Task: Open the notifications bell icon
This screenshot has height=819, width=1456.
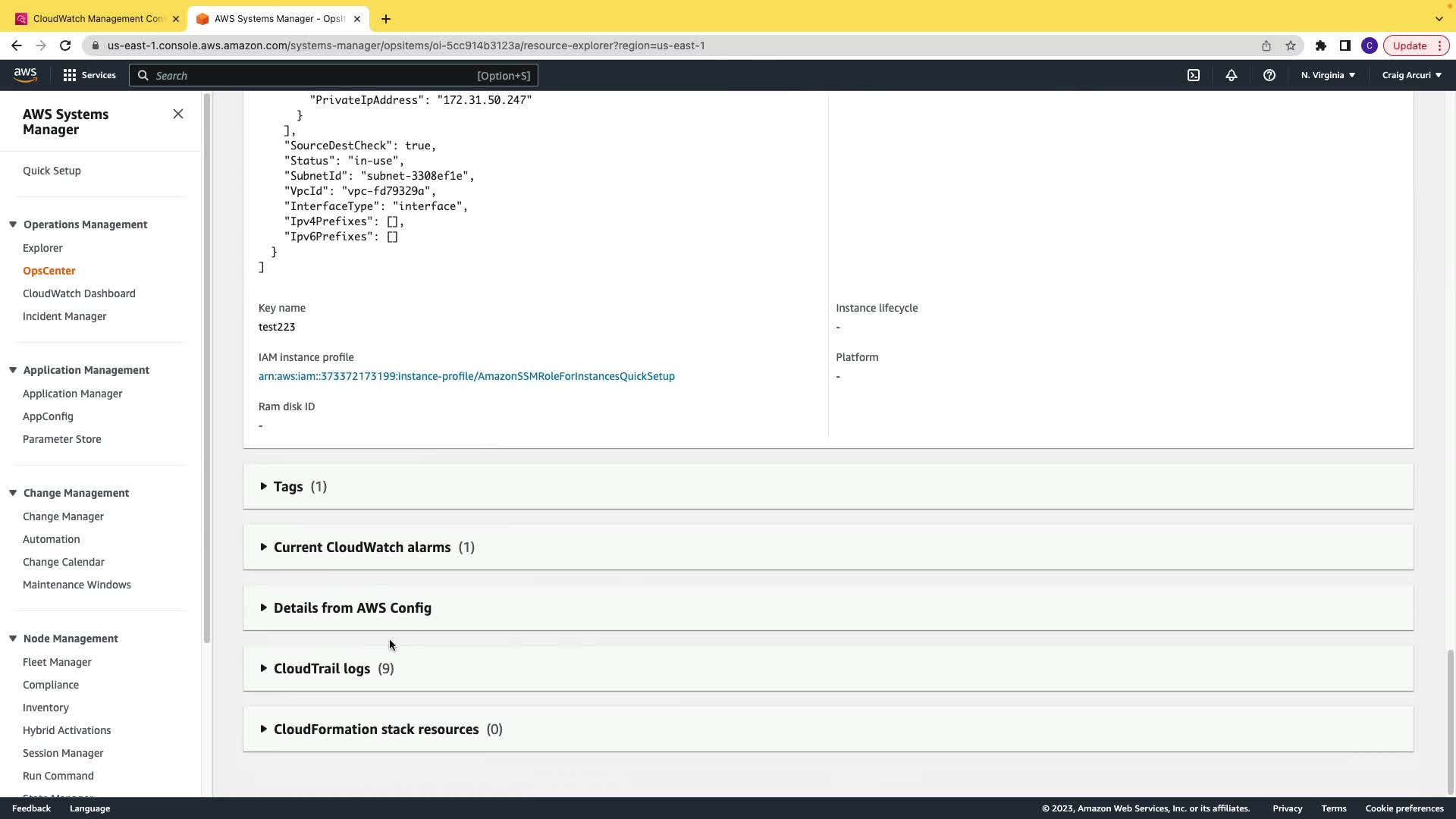Action: (x=1232, y=75)
